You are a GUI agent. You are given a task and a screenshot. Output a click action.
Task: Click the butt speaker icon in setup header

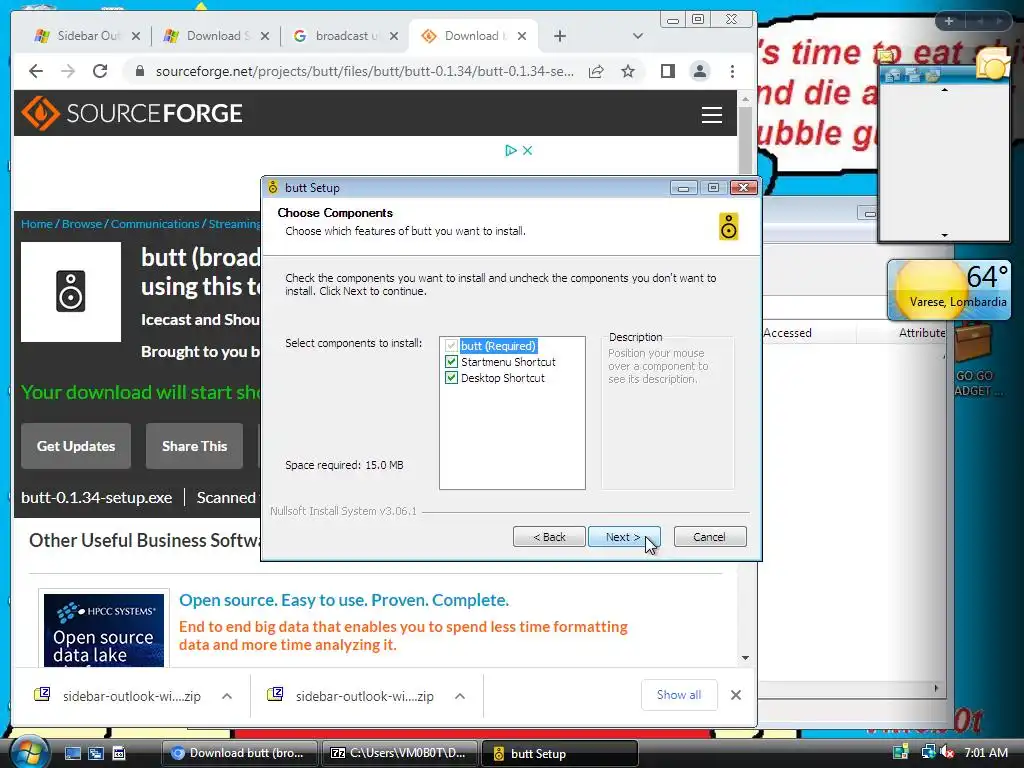728,227
